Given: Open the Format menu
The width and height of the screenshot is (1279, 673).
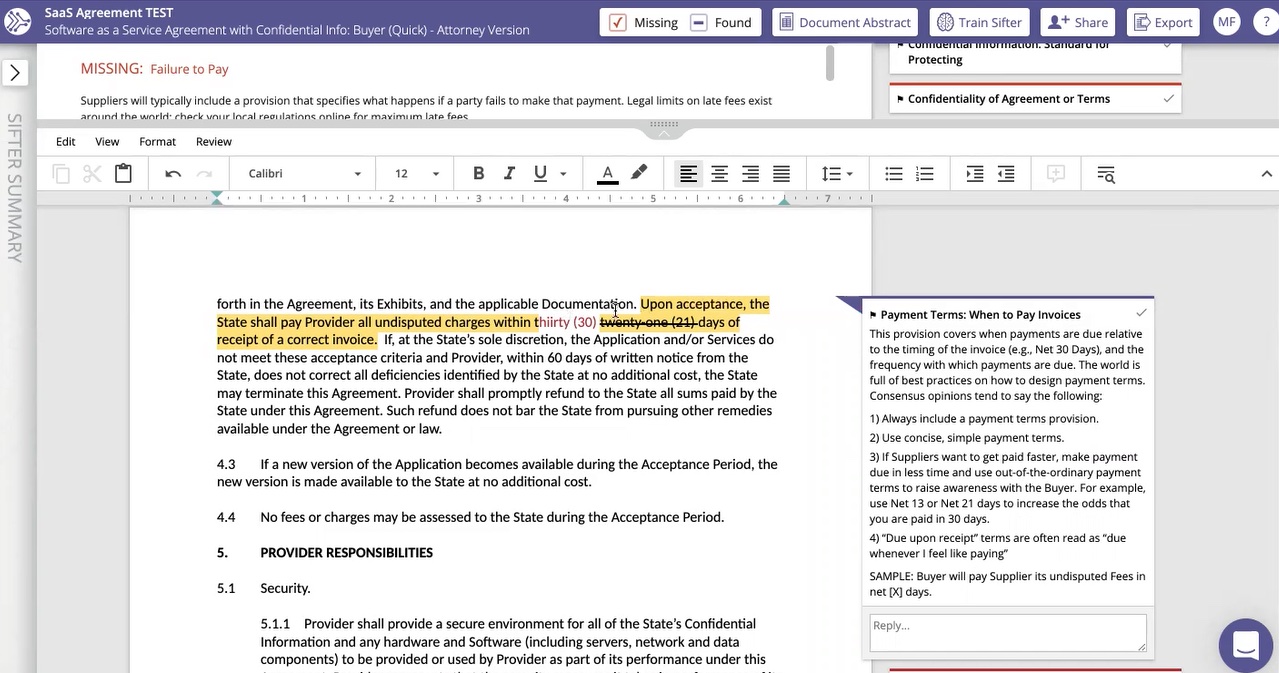Looking at the screenshot, I should pos(156,141).
